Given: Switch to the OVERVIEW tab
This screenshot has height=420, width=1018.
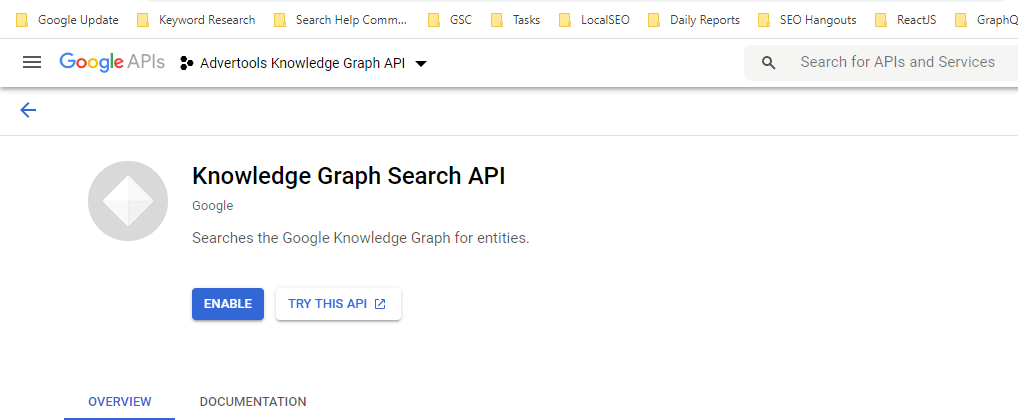Looking at the screenshot, I should pos(119,402).
